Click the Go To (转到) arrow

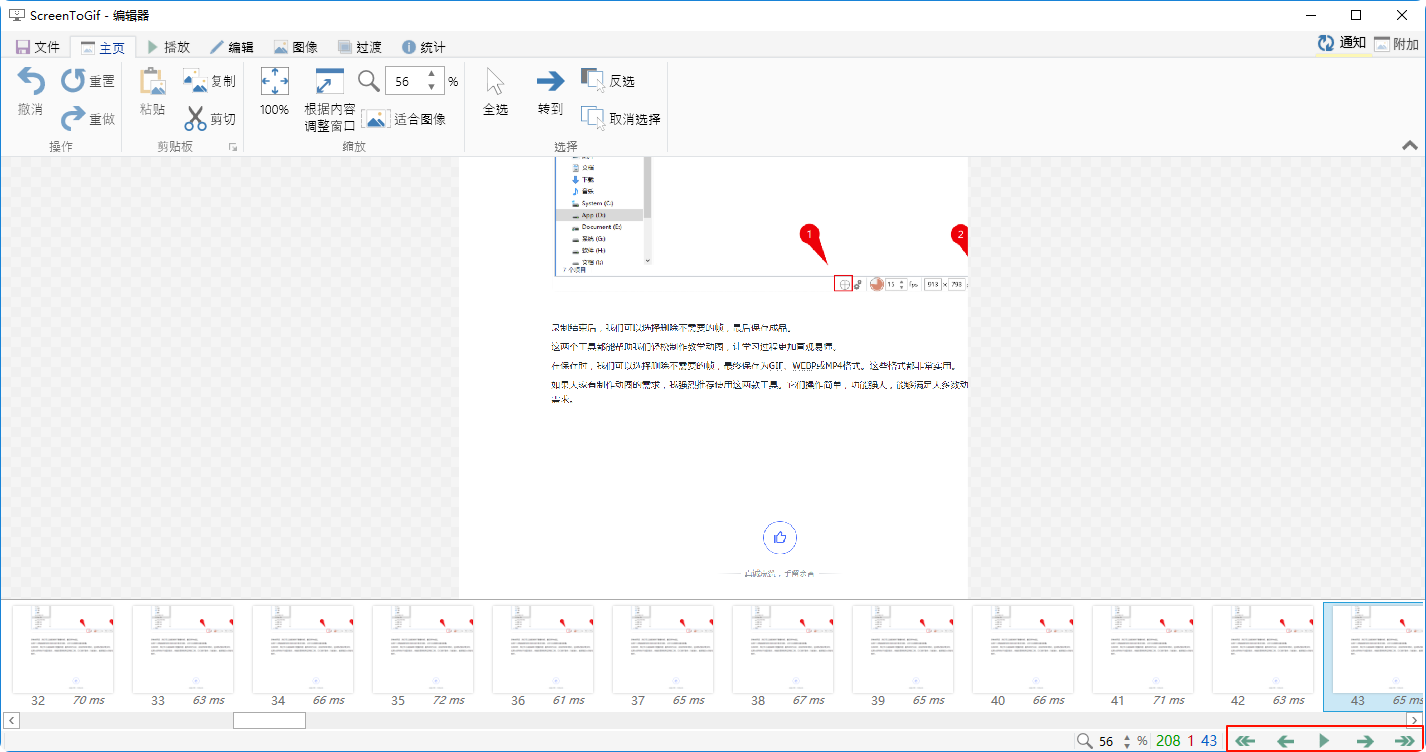(550, 82)
